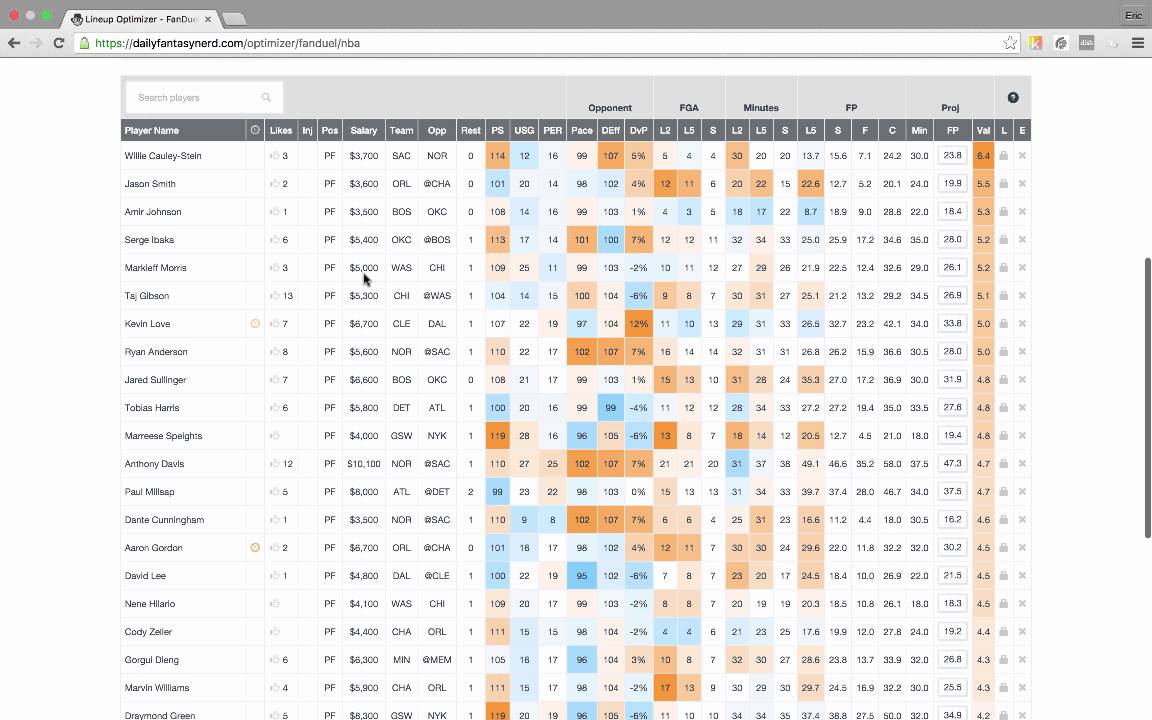
Task: Exclude Paul Millsap using X icon
Action: pyautogui.click(x=1022, y=492)
